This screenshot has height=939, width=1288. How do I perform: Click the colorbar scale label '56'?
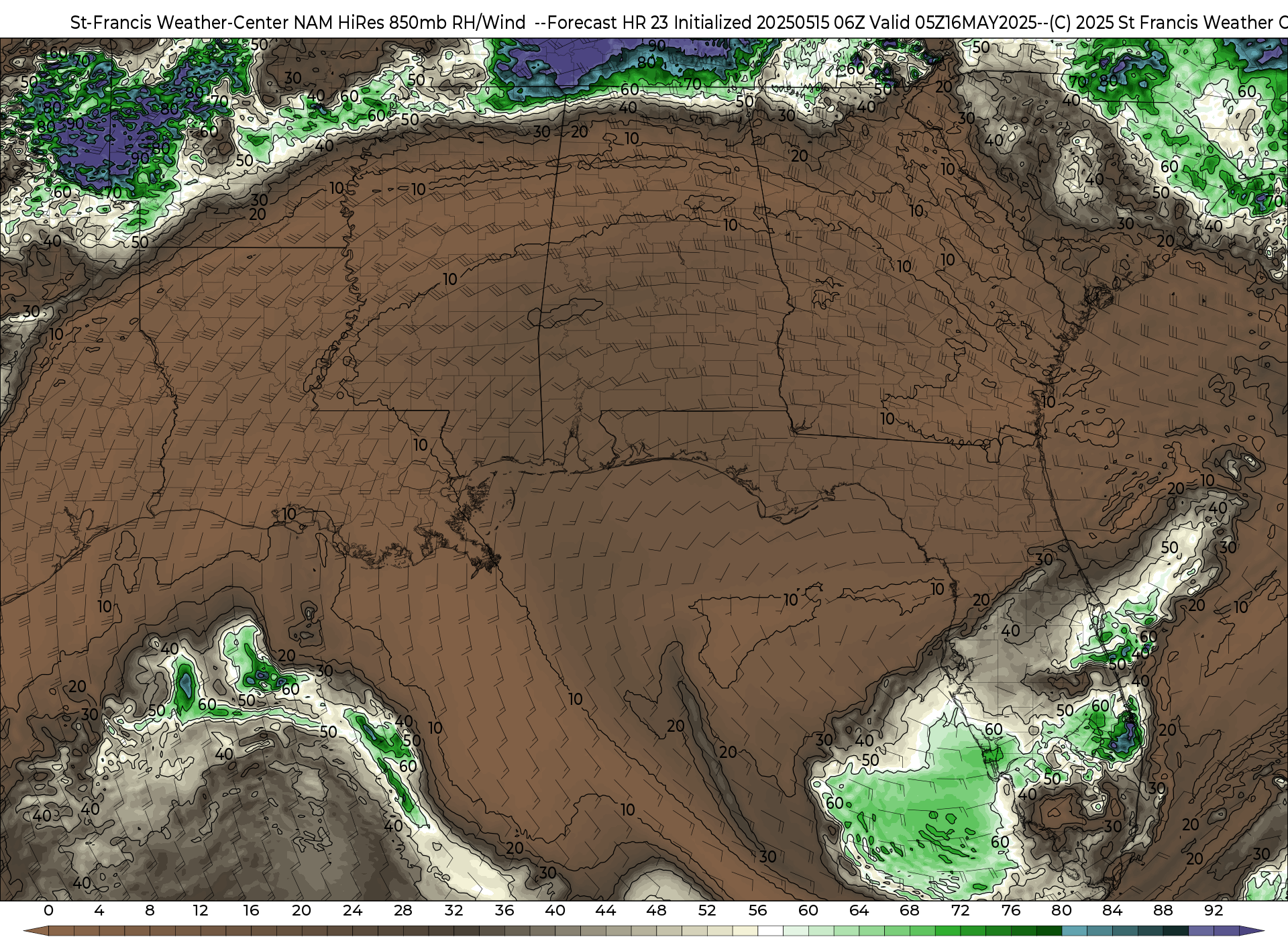point(758,910)
